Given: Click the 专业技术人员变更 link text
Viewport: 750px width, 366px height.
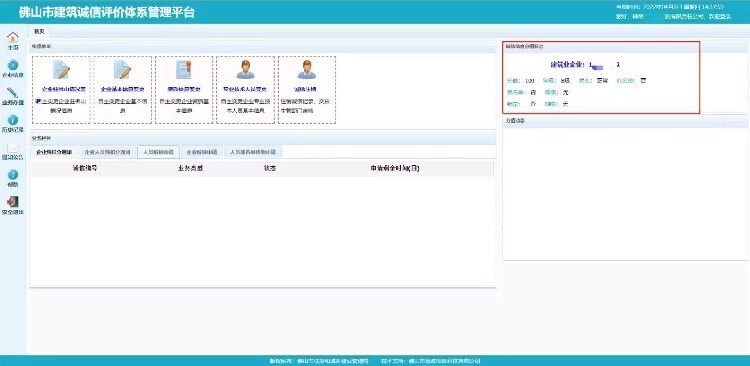Looking at the screenshot, I should (x=245, y=89).
